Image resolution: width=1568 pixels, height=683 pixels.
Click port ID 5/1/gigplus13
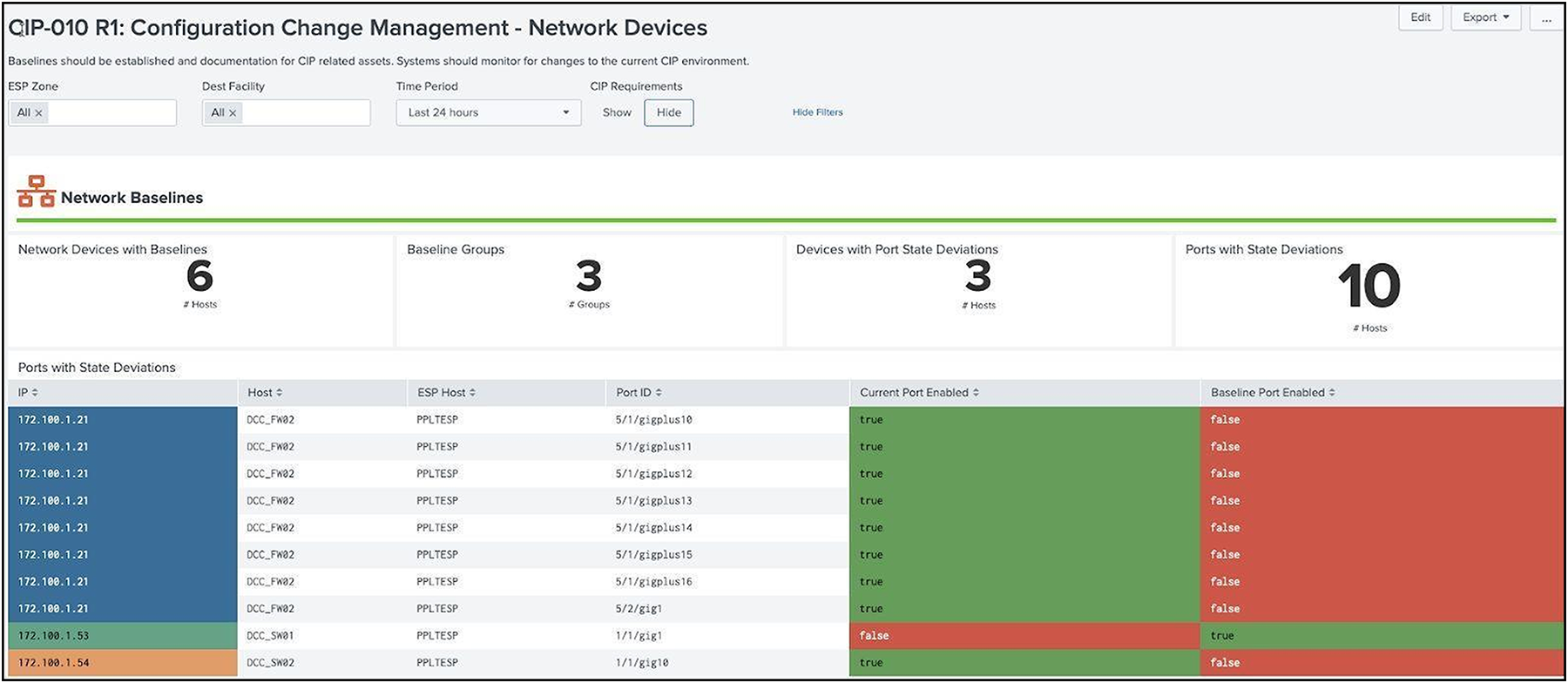(654, 501)
